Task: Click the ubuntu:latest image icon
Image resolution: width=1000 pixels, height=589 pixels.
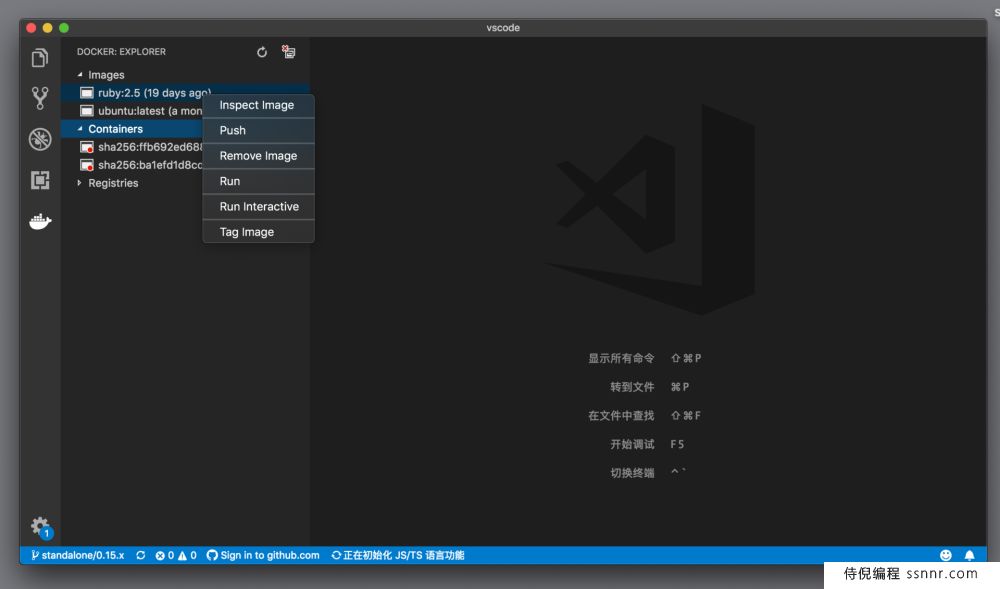Action: 87,111
